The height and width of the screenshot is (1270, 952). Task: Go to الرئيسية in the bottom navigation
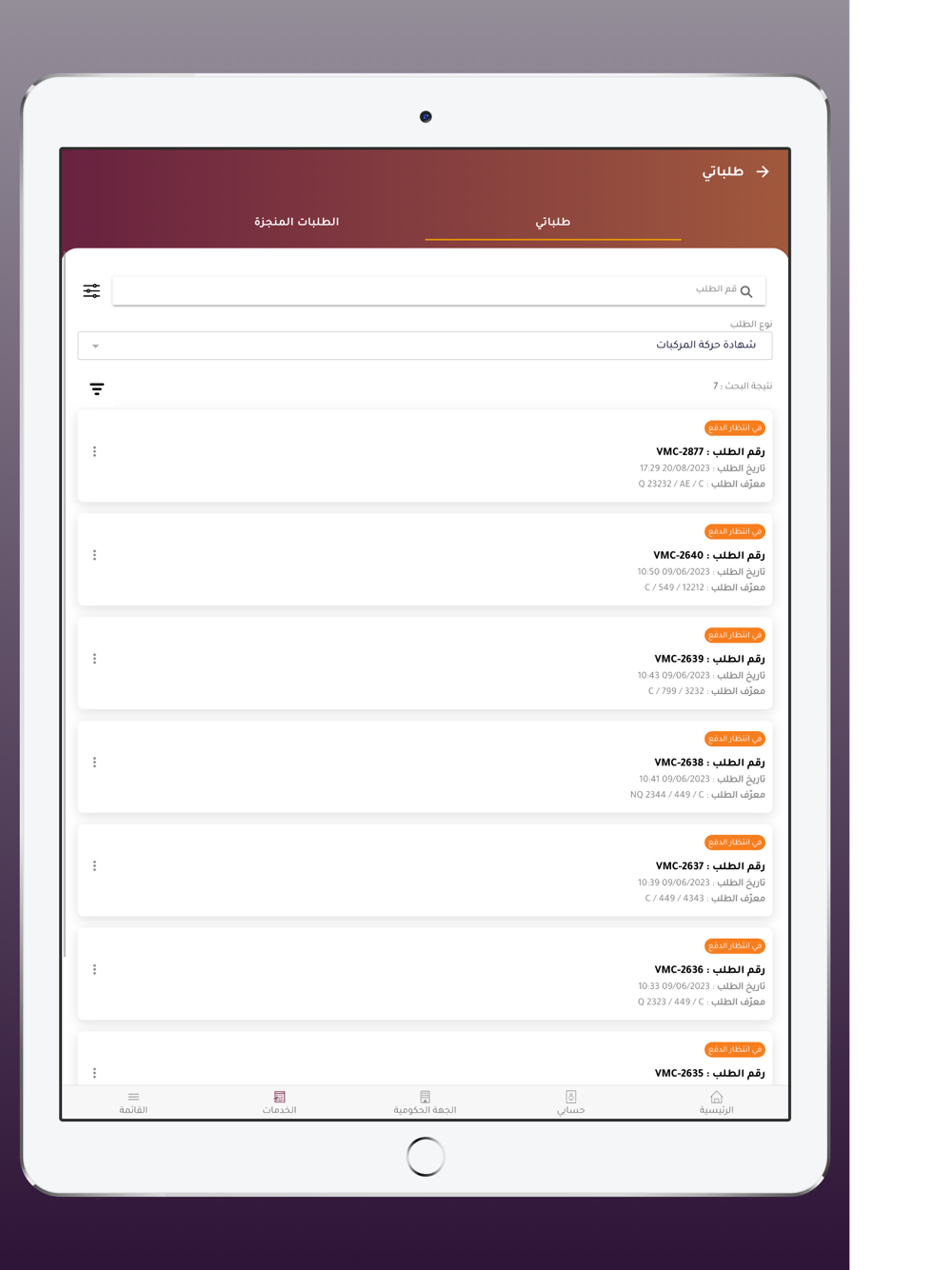tap(716, 1102)
